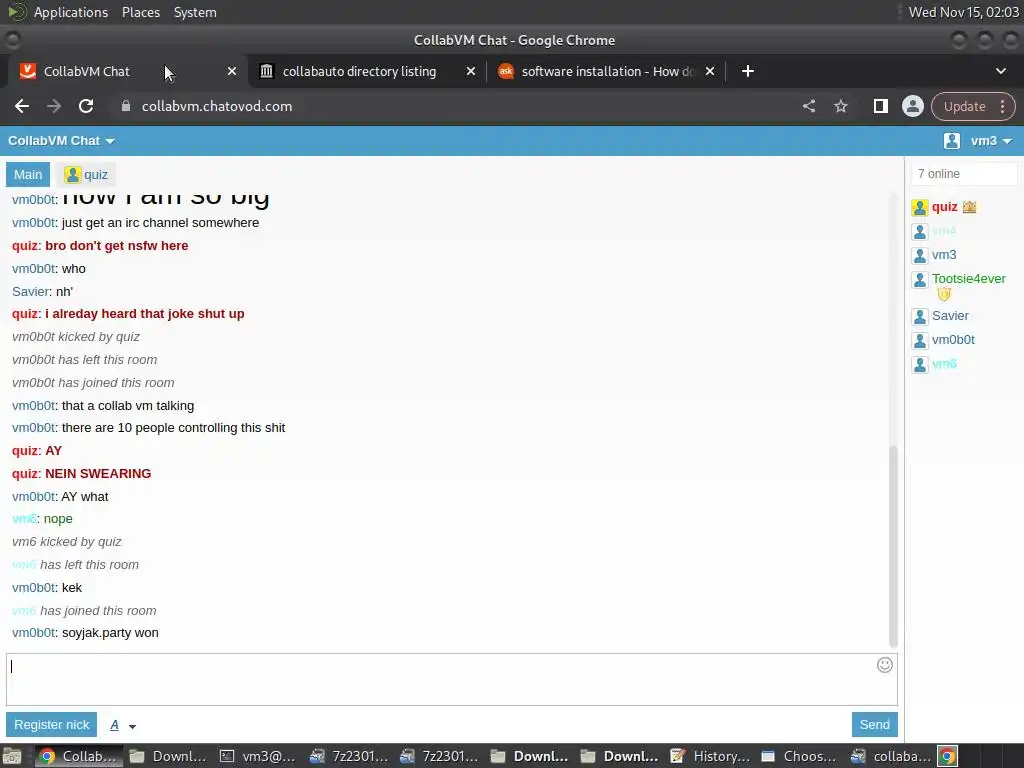The width and height of the screenshot is (1024, 768).
Task: Click the vm6 avatar in user list
Action: (x=920, y=364)
